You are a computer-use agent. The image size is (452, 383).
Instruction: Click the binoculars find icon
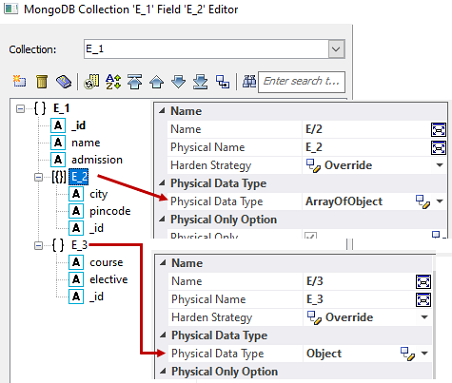[249, 81]
